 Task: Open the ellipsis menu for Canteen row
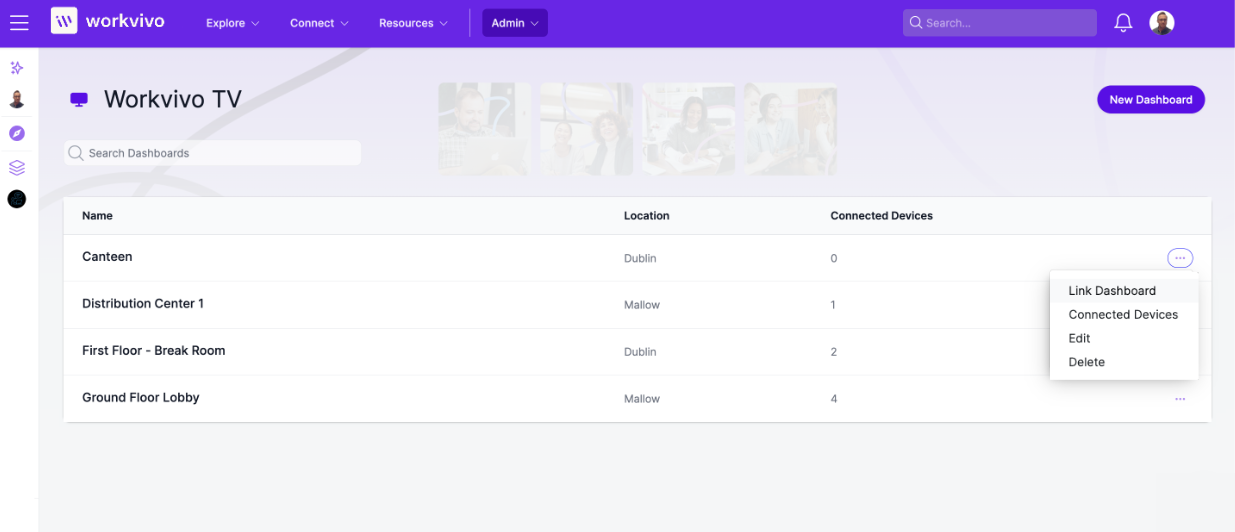(x=1180, y=258)
